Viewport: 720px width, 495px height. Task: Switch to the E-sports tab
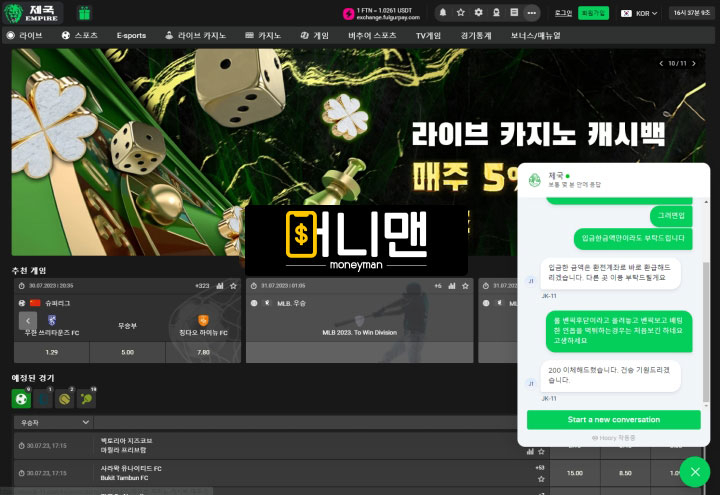pyautogui.click(x=131, y=35)
